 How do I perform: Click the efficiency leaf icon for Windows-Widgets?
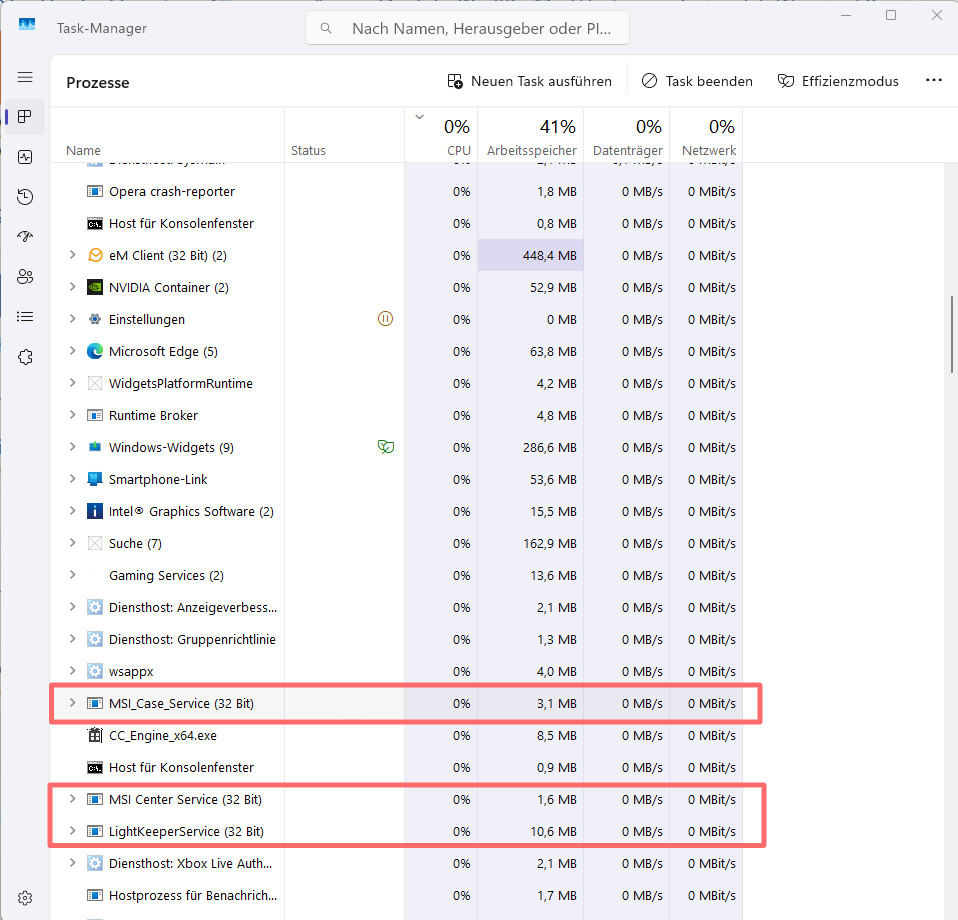pos(386,447)
